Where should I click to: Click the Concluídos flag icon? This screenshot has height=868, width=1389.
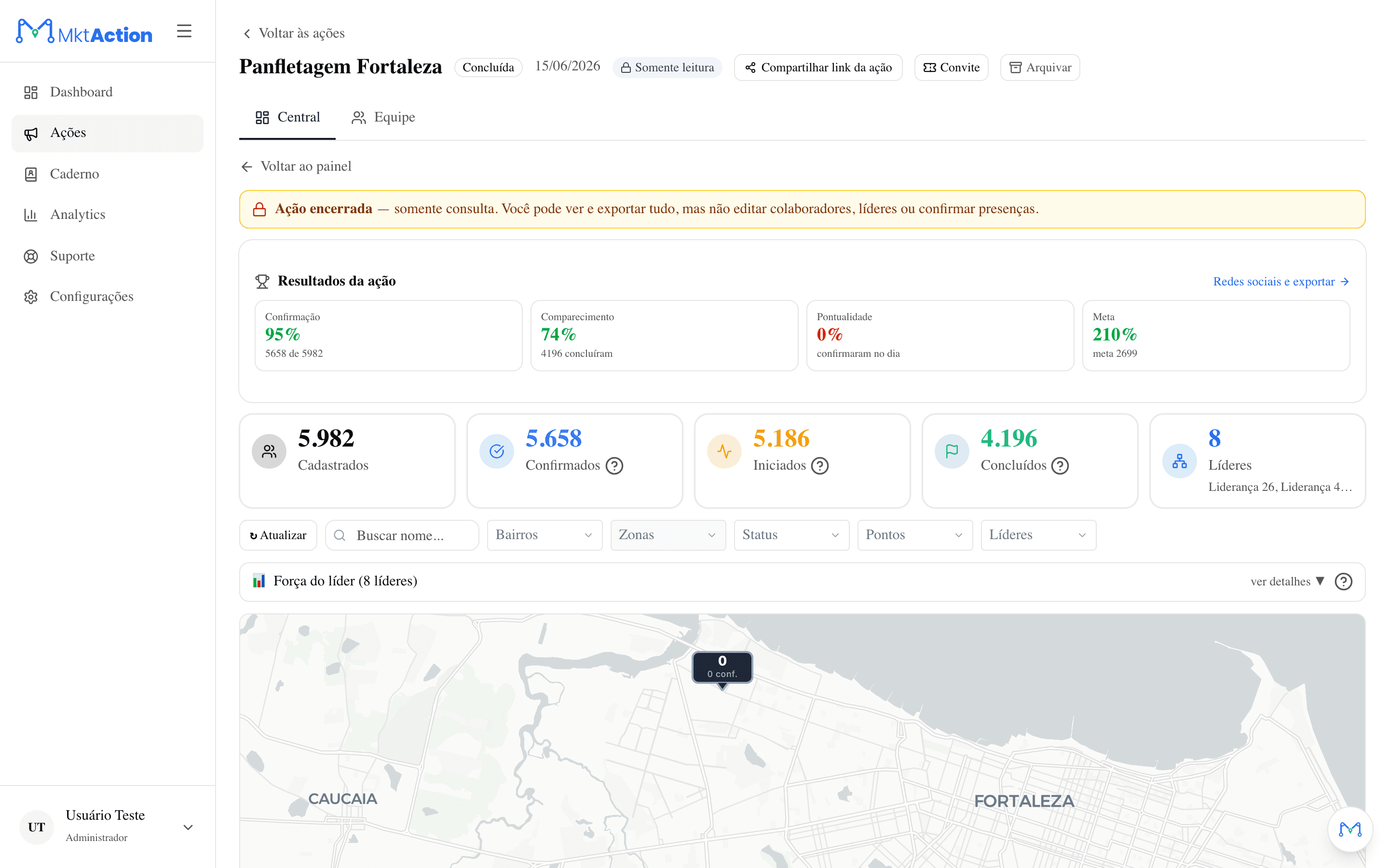952,451
